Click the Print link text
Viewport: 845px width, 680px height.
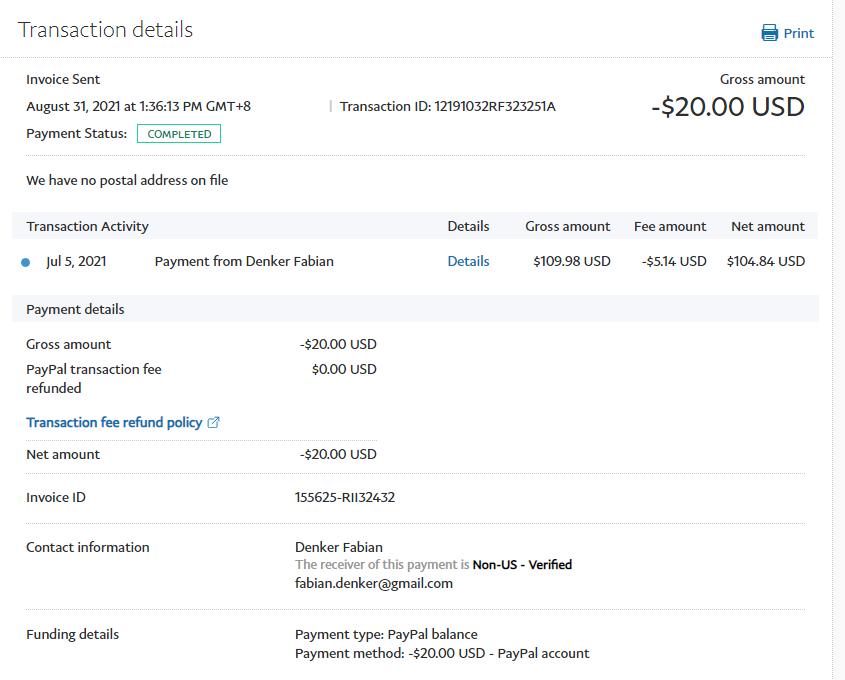[798, 33]
